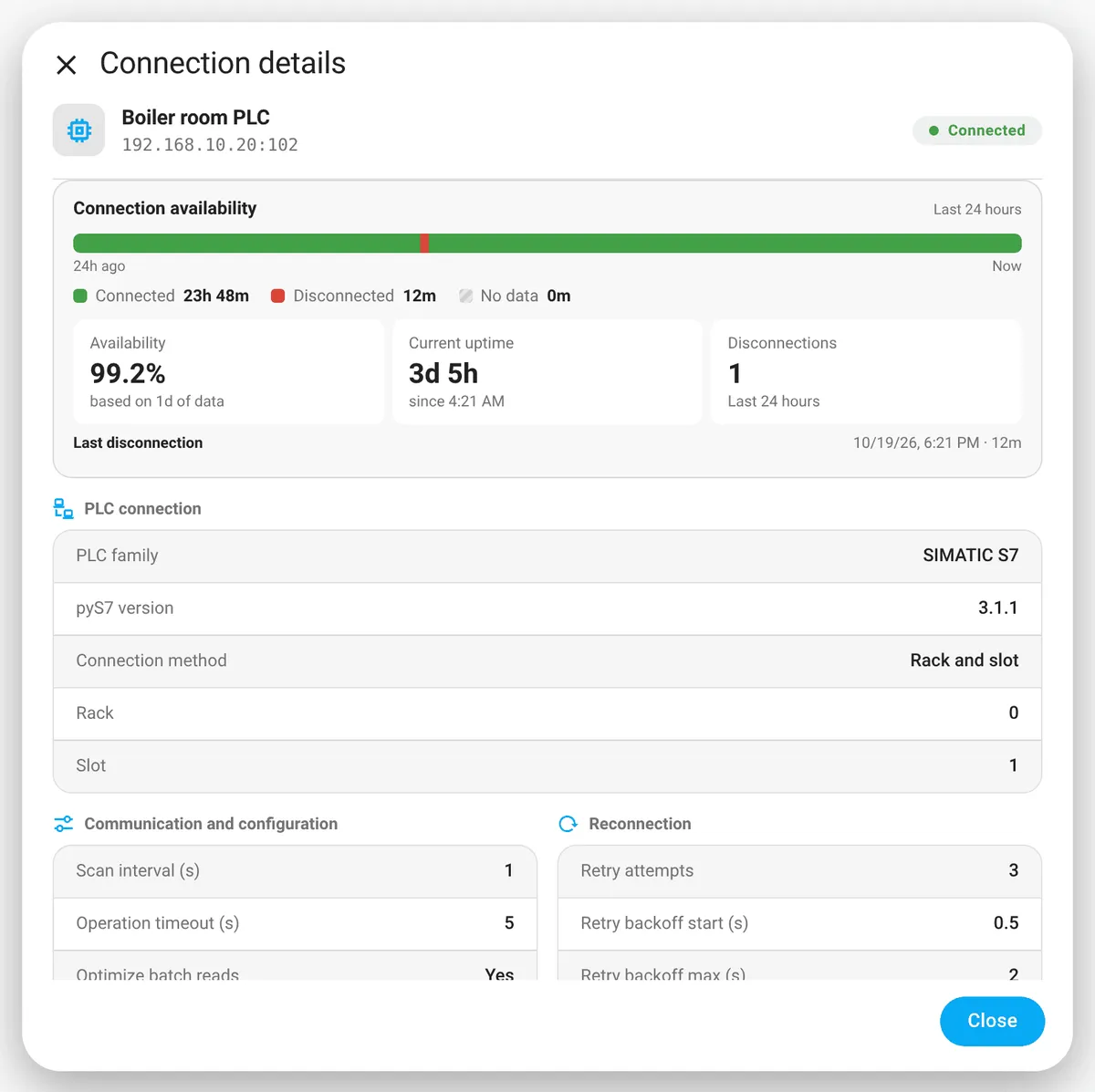Click the Scan interval (s) row
1095x1092 pixels.
pos(295,871)
